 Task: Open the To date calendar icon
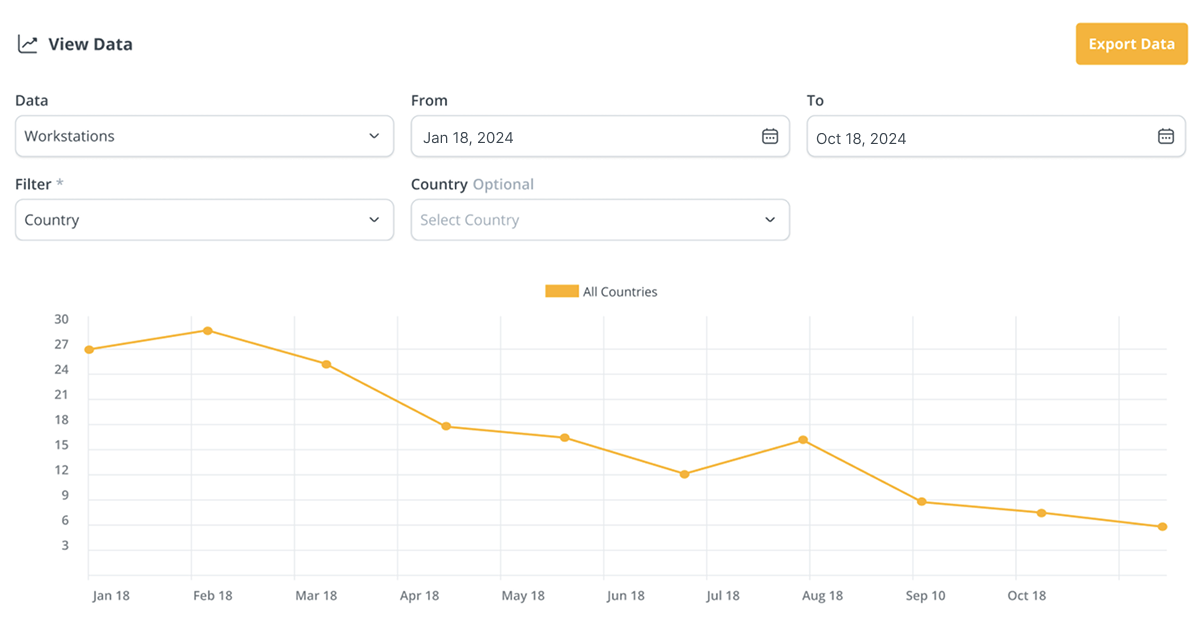click(x=1165, y=137)
